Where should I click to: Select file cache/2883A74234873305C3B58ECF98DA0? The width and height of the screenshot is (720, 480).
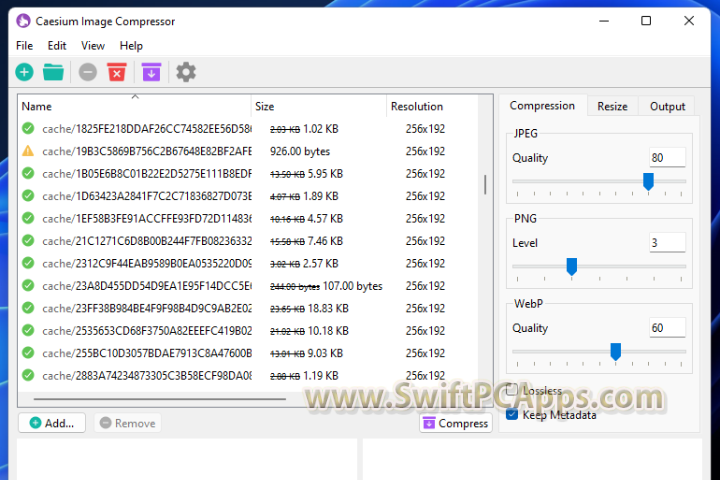[x=146, y=376]
